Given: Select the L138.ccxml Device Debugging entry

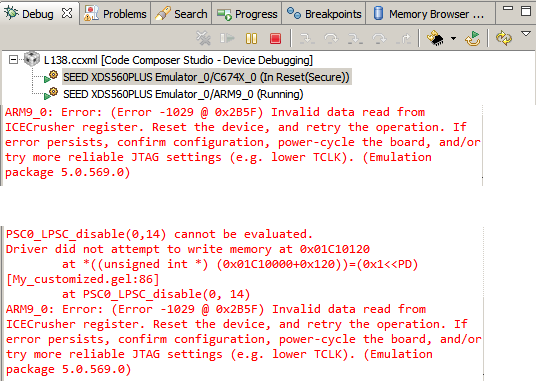Looking at the screenshot, I should (x=178, y=60).
